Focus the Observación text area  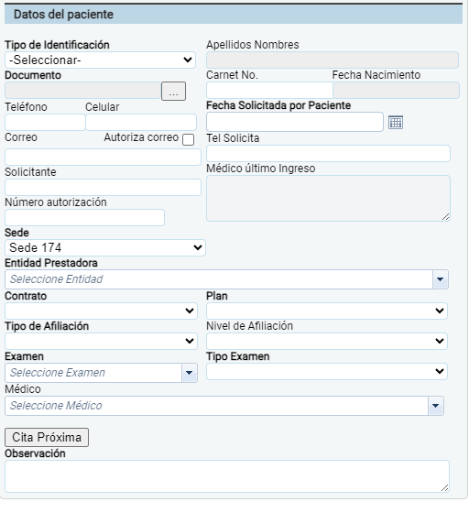click(227, 476)
